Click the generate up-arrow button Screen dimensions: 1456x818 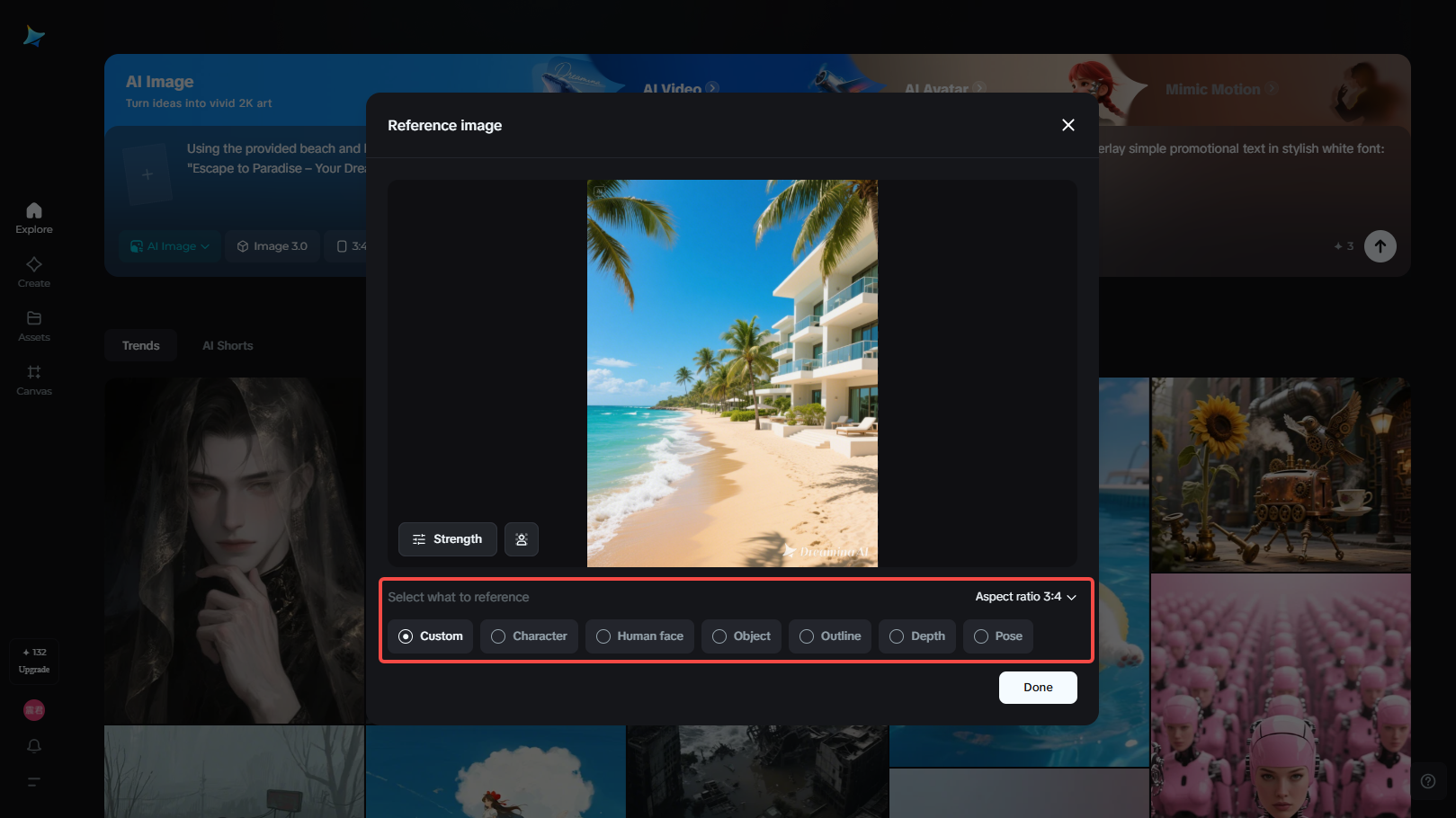[1380, 246]
